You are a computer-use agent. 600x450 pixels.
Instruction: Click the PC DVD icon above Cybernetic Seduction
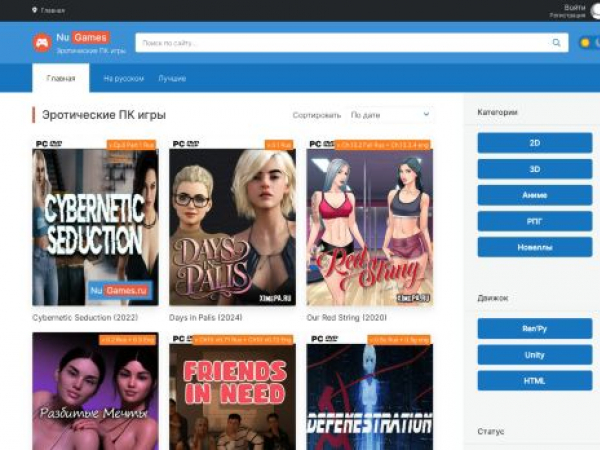(49, 144)
